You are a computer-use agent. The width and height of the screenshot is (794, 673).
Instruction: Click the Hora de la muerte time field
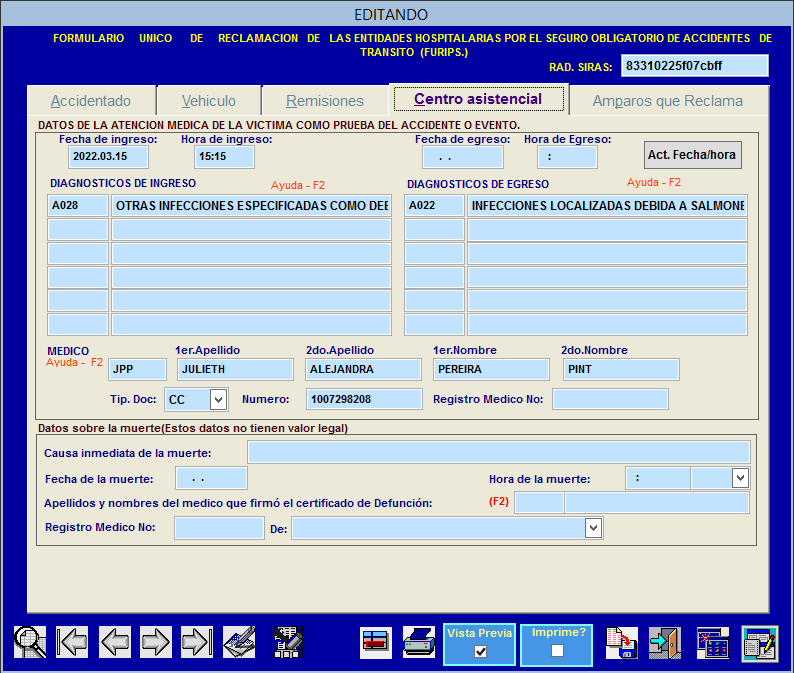click(x=658, y=478)
